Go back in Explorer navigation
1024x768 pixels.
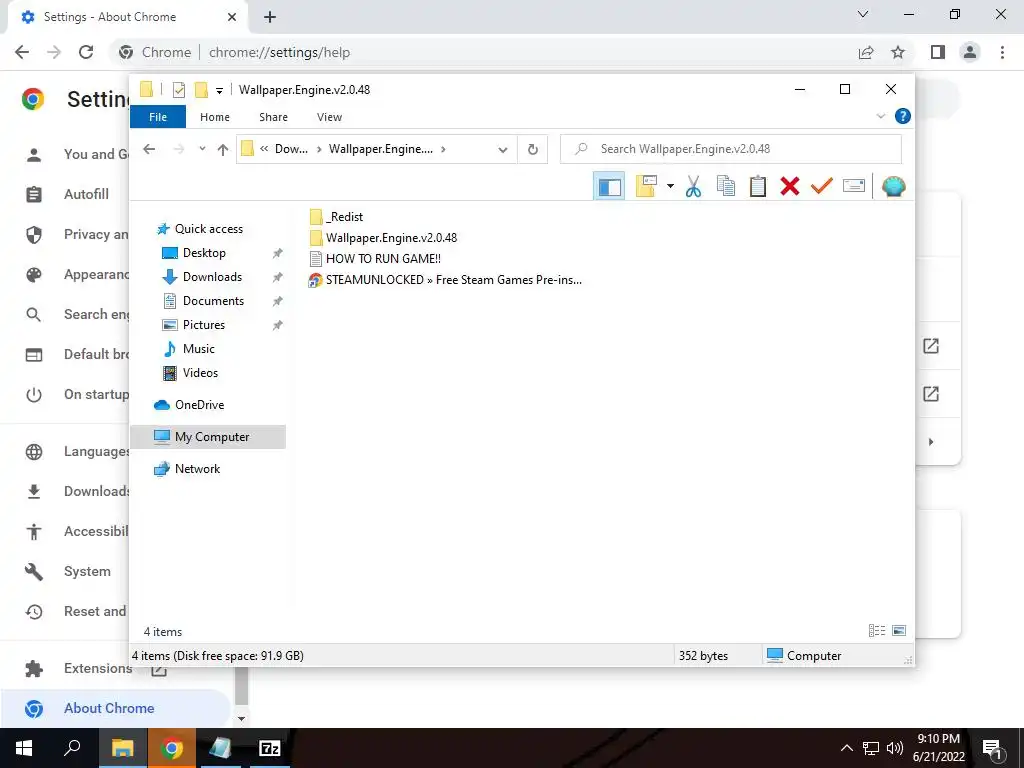coord(149,150)
